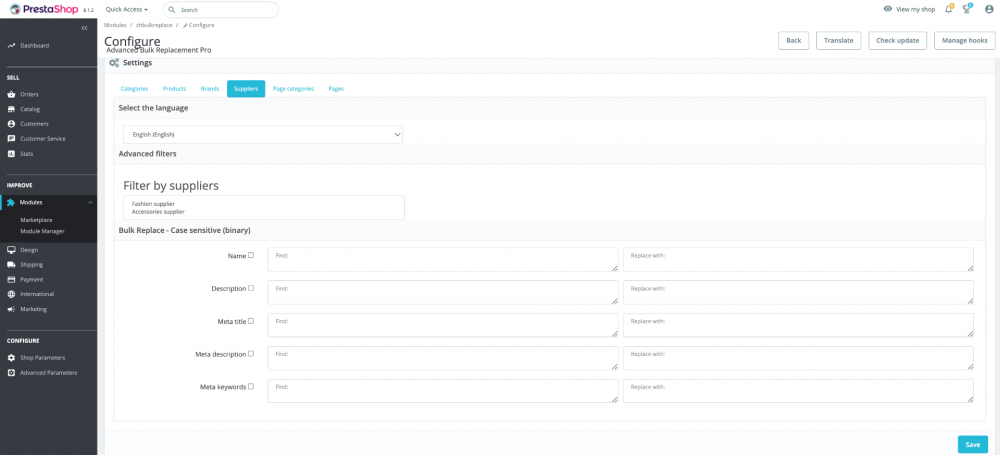Click the Catalog store icon
The width and height of the screenshot is (1000, 455).
pos(11,109)
